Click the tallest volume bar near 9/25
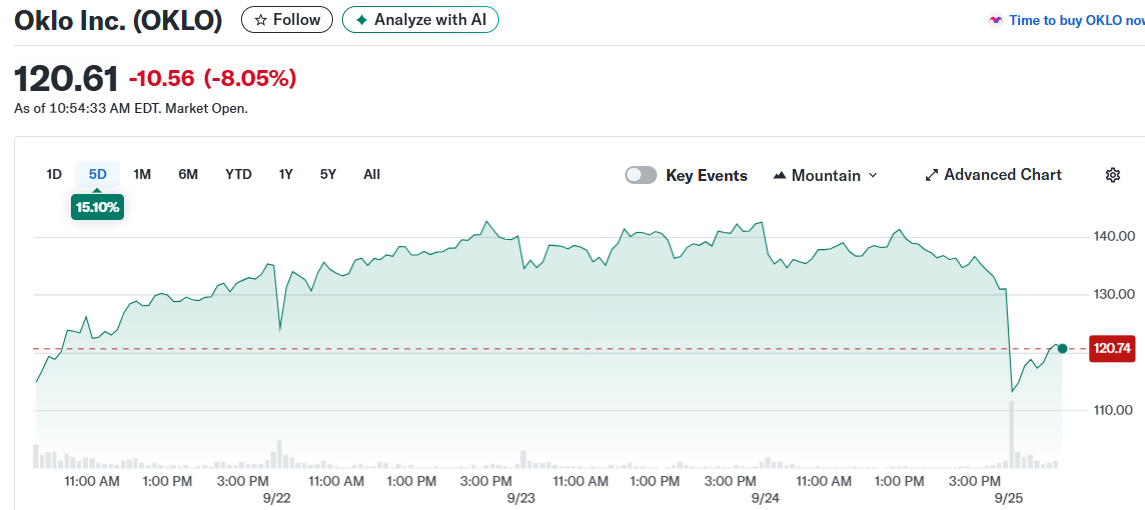 (1012, 434)
